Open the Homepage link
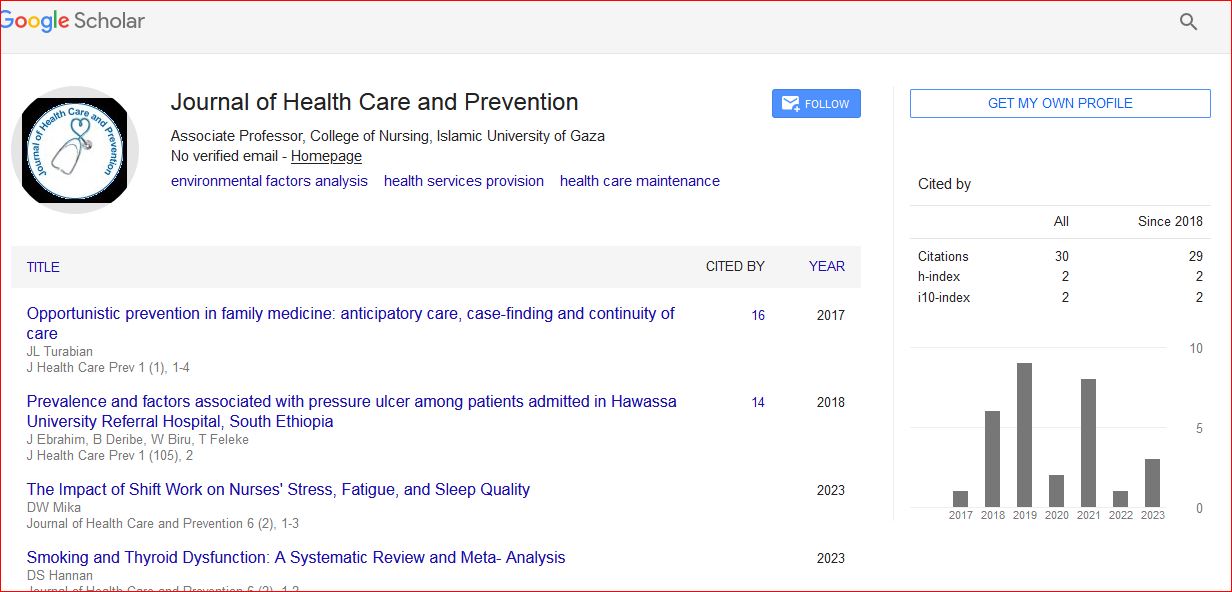This screenshot has height=592, width=1232. (x=326, y=157)
